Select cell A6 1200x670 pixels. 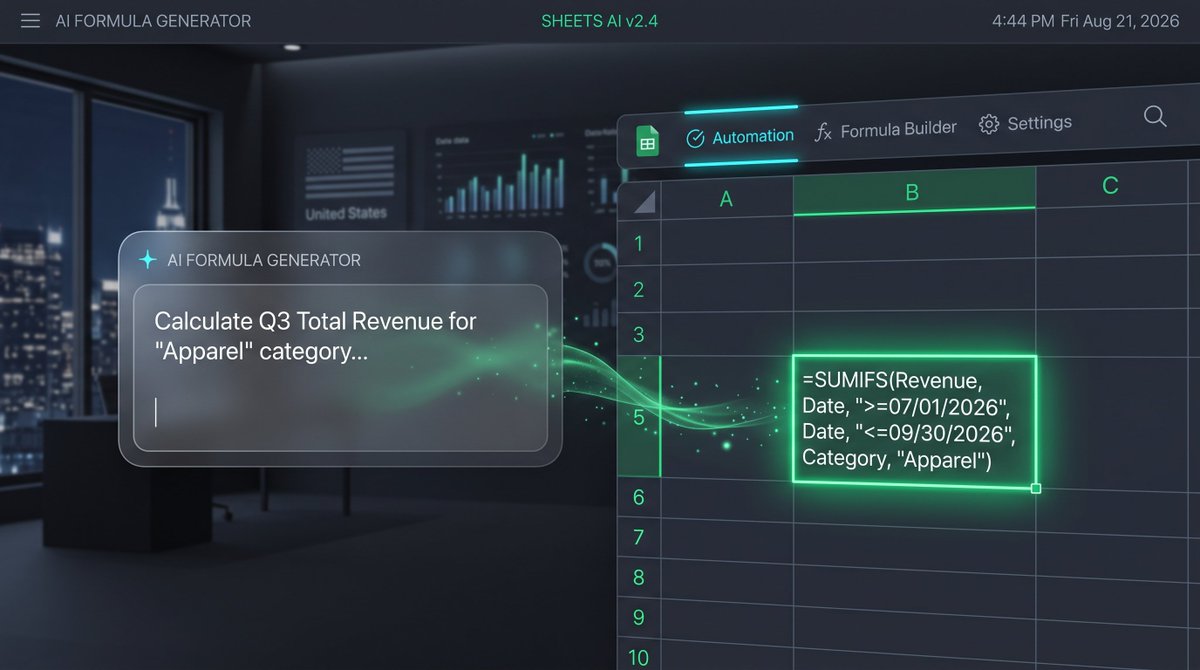[727, 500]
